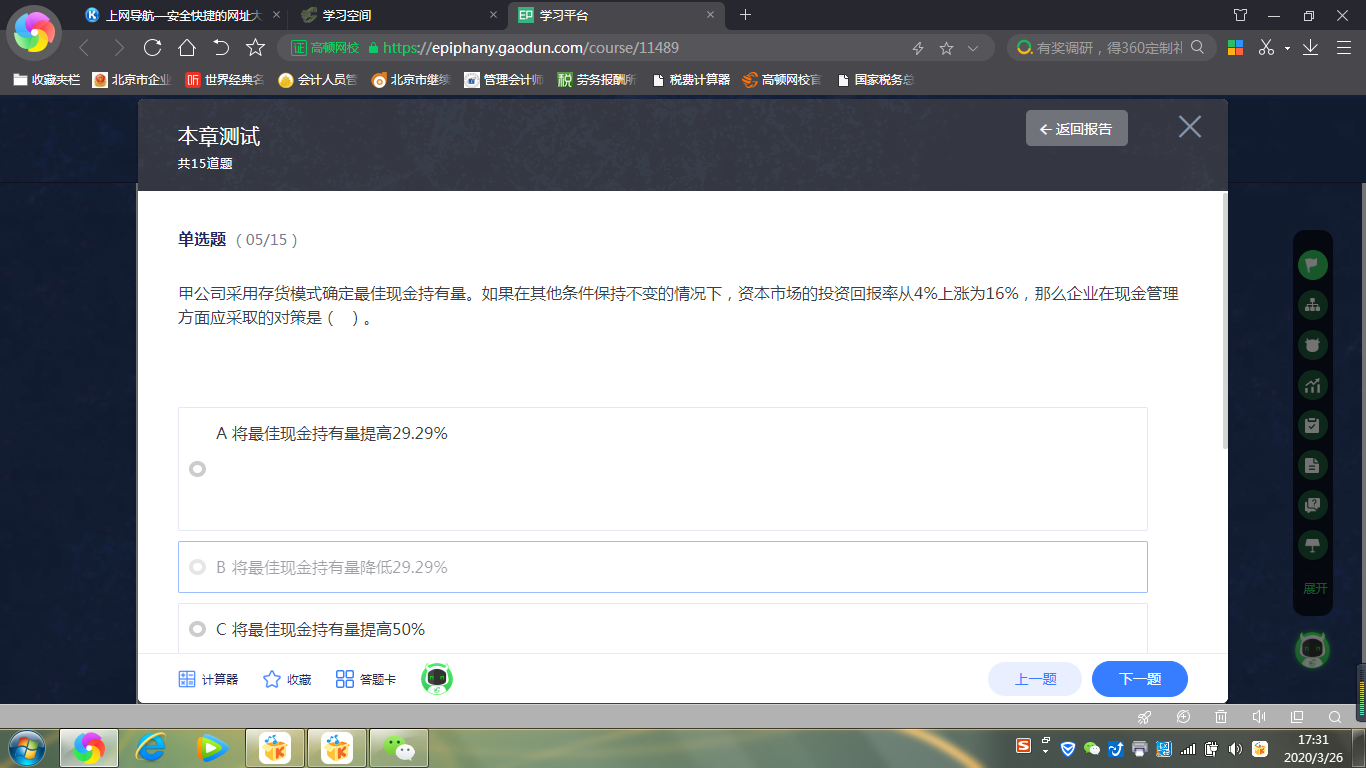
Task: Click the WeChat icon in Windows taskbar
Action: (x=399, y=747)
